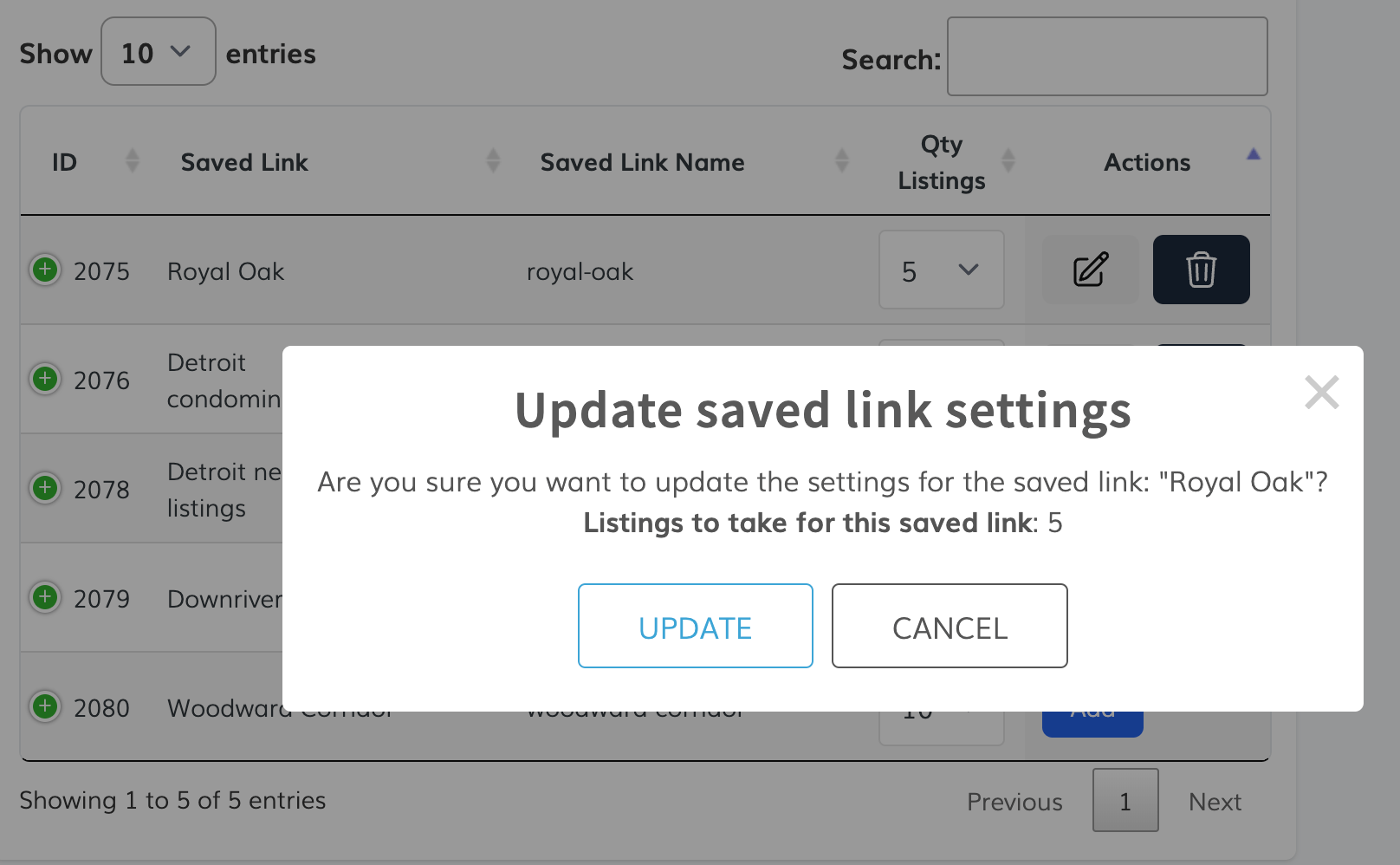Click the Next pagination link
This screenshot has width=1400, height=865.
(x=1215, y=802)
